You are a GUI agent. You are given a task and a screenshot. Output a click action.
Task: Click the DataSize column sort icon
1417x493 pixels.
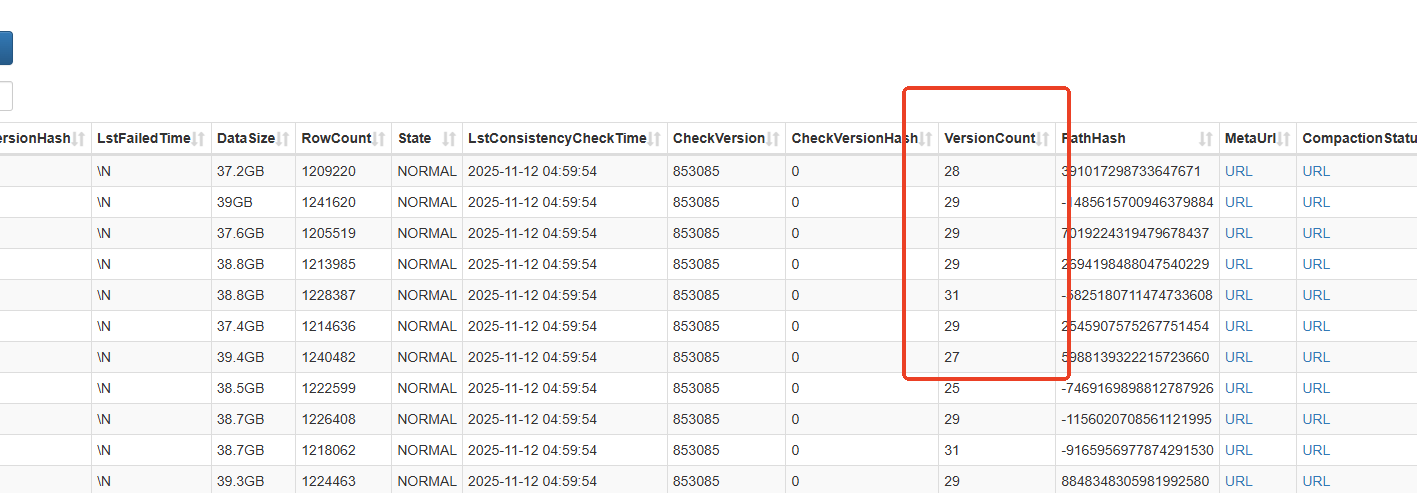coord(284,139)
